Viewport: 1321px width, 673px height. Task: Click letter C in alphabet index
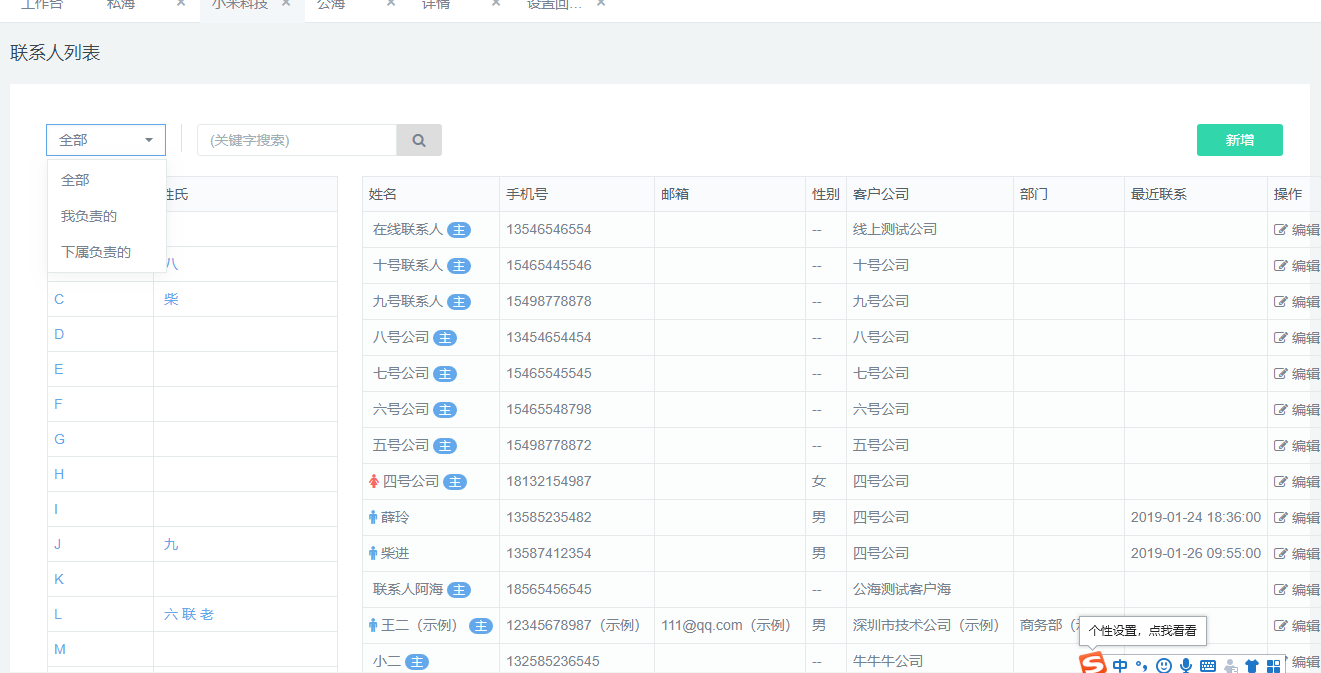59,299
